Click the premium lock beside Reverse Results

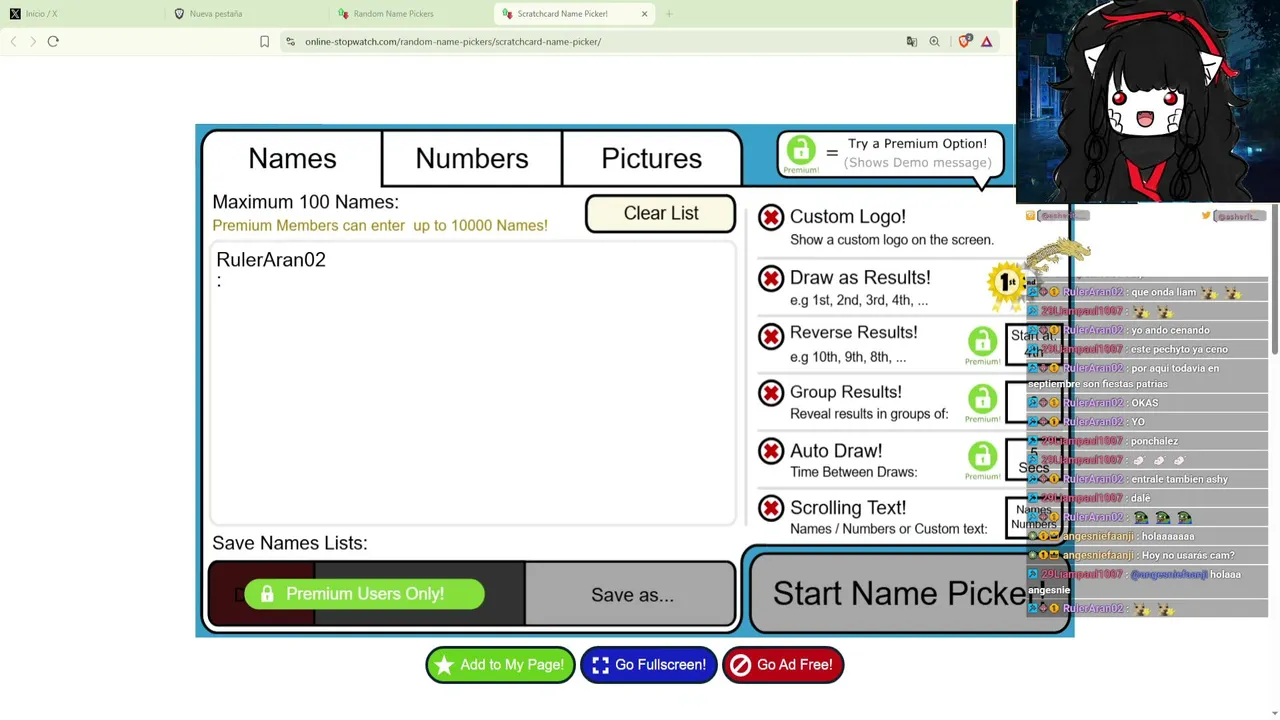pos(982,346)
